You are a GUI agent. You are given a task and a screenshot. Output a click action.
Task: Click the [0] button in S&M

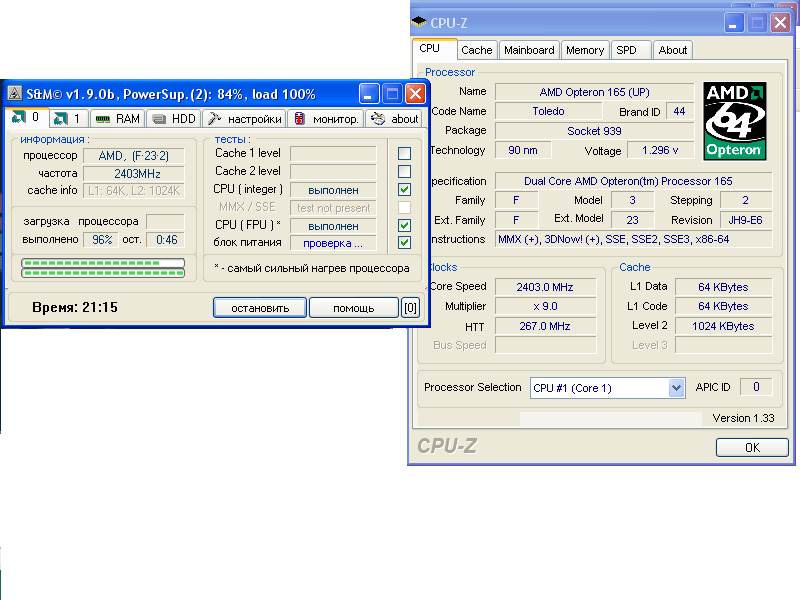410,308
